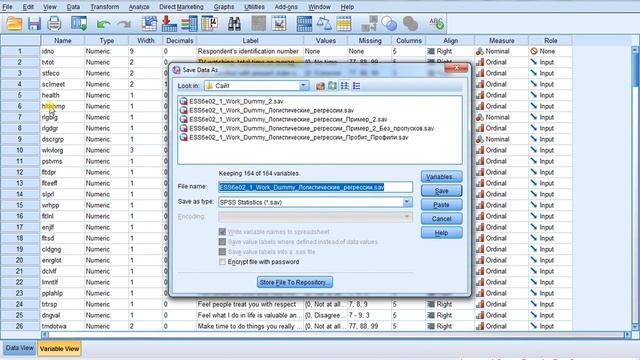Viewport: 640px width, 360px height.
Task: Switch Save dialog to list view
Action: tap(344, 86)
